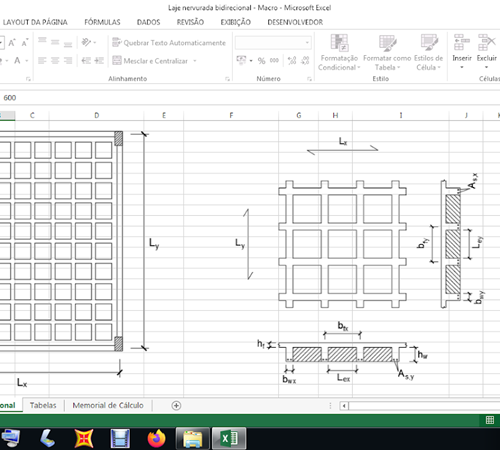Toggle Quebrar Texto Automaticamente

(169, 43)
